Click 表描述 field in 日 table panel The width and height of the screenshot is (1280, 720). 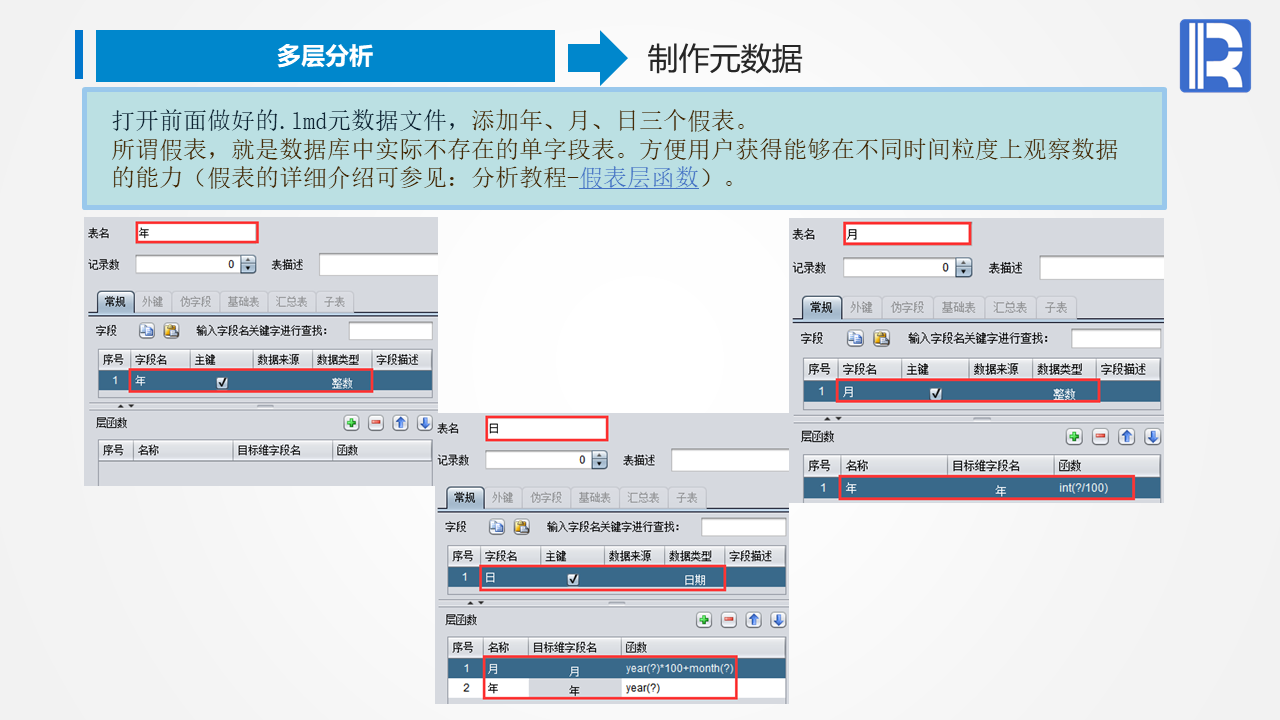pyautogui.click(x=730, y=460)
